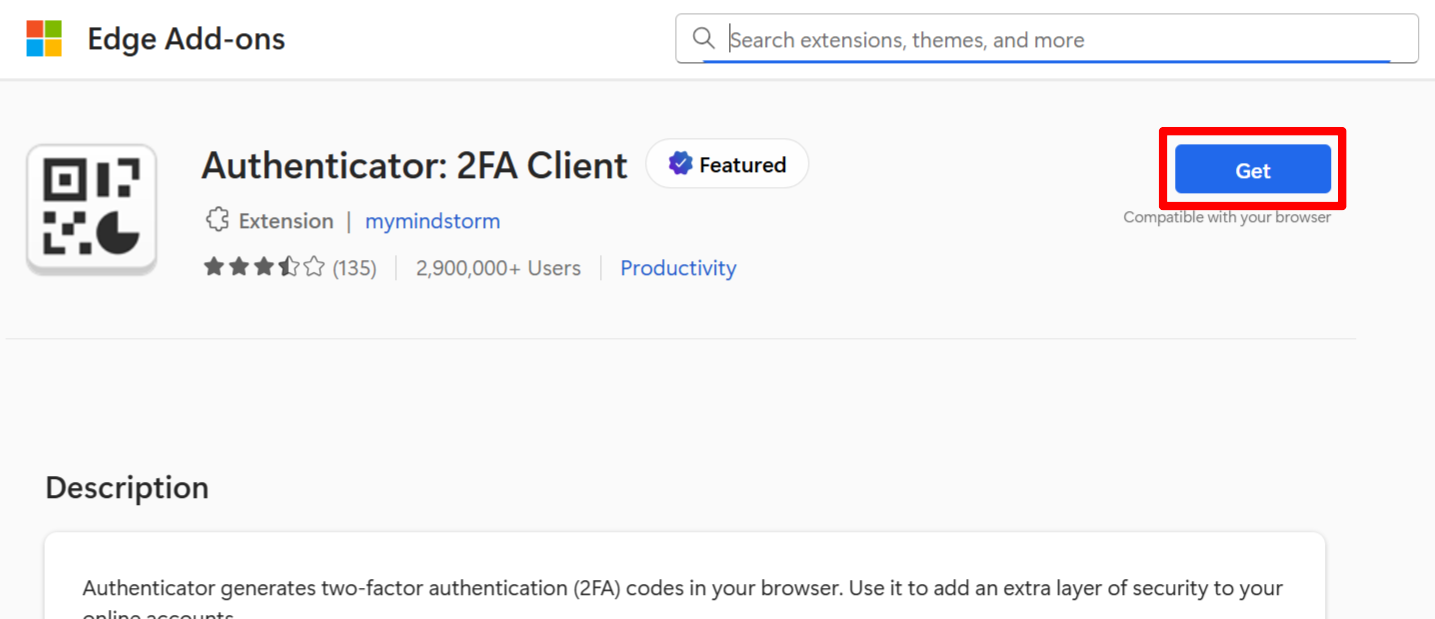
Task: Open the Edge Add-ons home title
Action: click(x=186, y=40)
